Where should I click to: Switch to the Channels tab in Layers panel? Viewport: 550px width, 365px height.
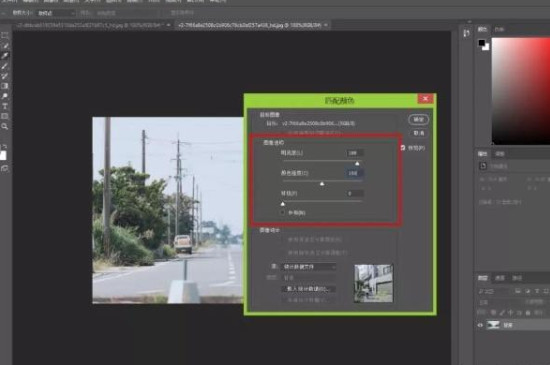499,278
